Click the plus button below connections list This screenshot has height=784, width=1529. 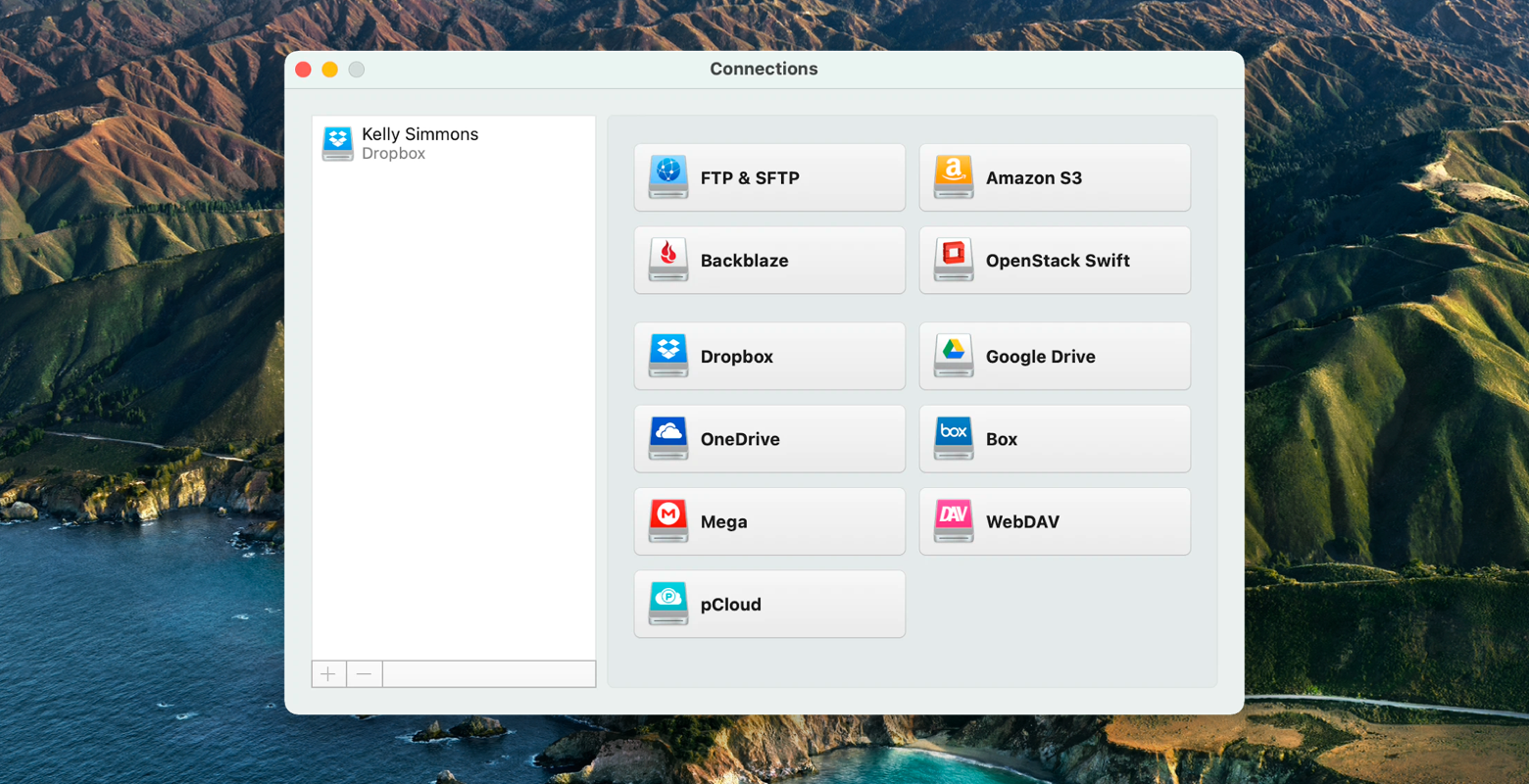point(328,674)
